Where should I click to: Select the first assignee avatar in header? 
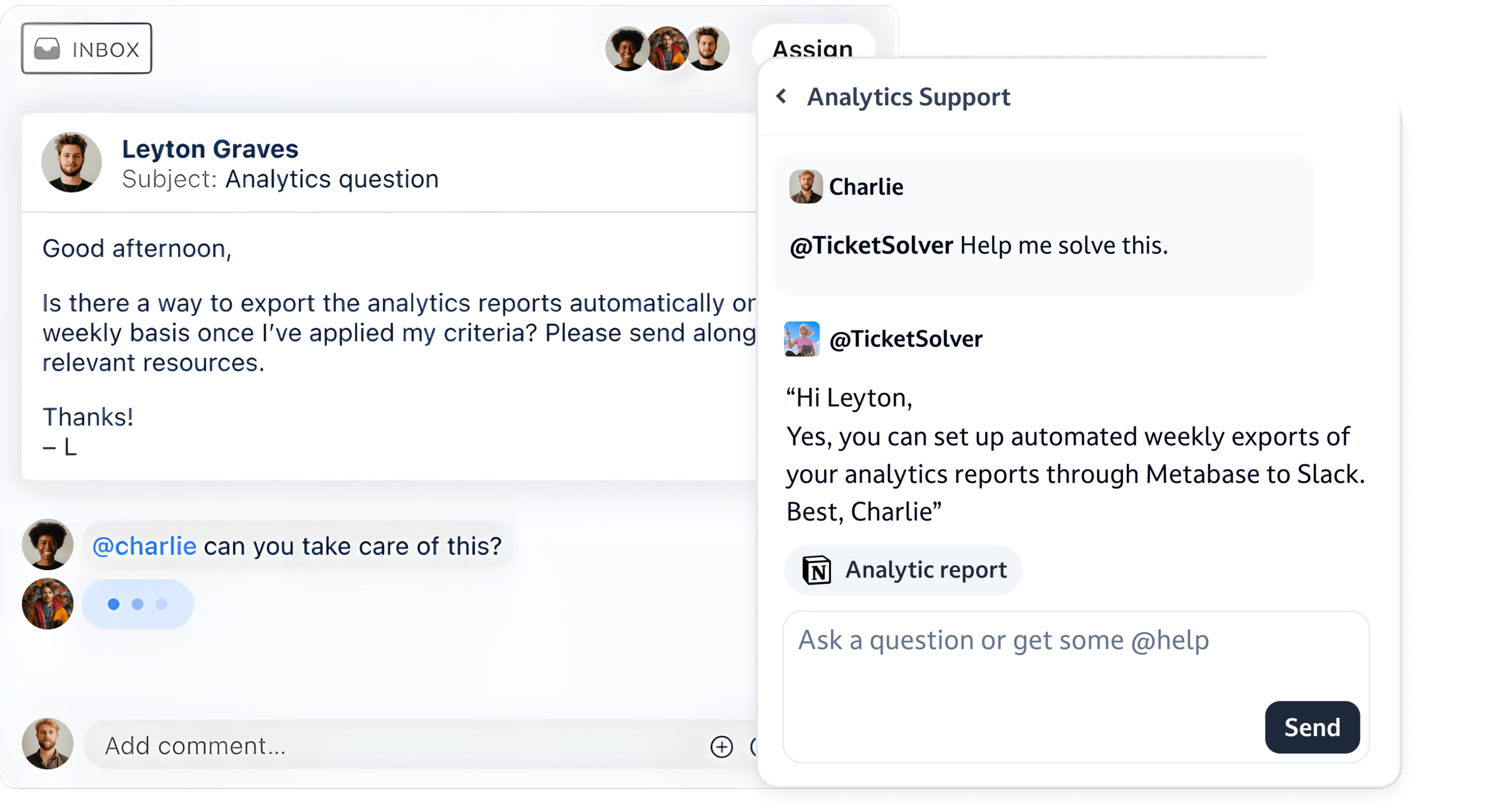tap(627, 49)
